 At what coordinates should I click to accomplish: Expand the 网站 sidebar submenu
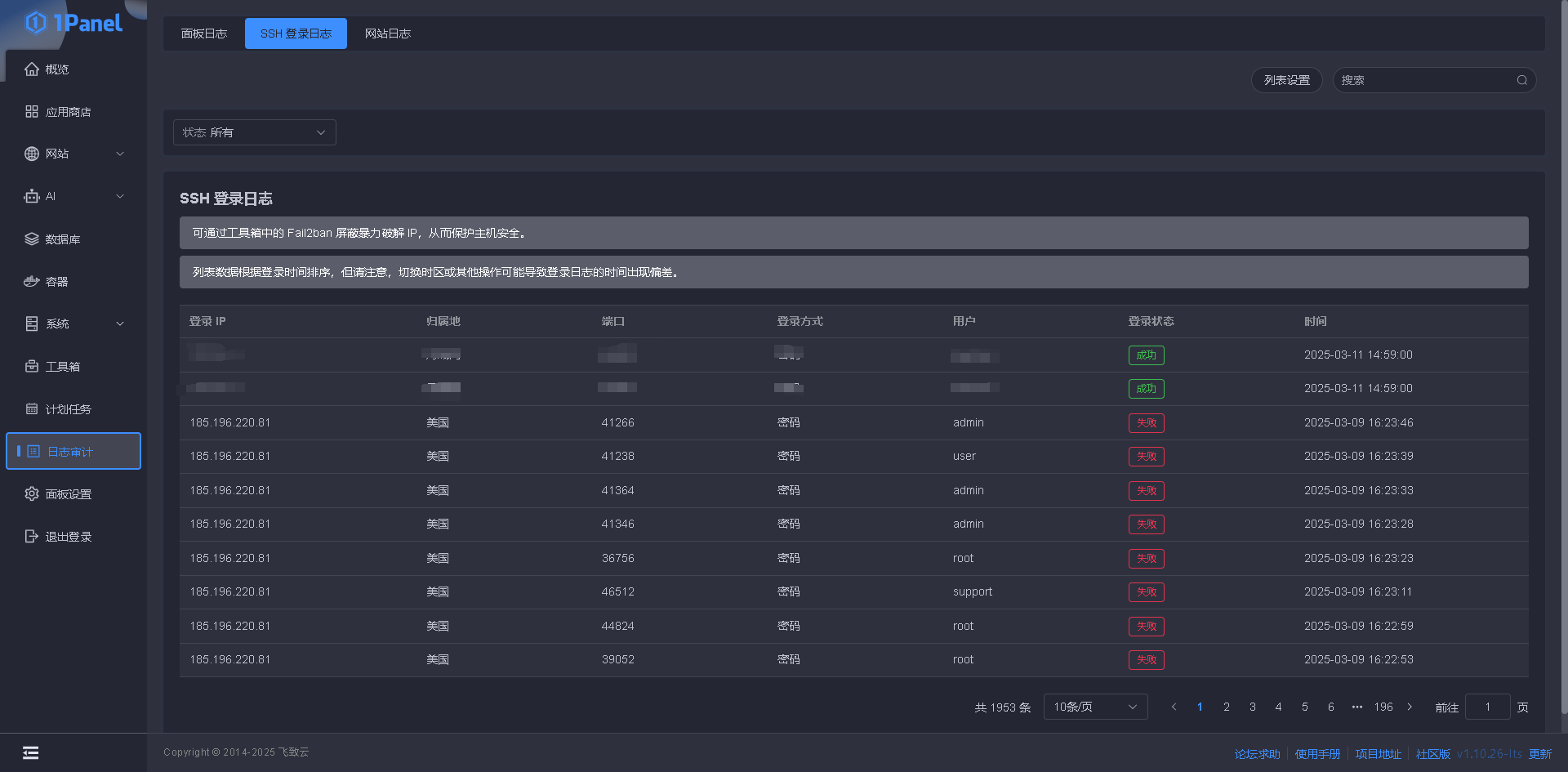coord(120,154)
